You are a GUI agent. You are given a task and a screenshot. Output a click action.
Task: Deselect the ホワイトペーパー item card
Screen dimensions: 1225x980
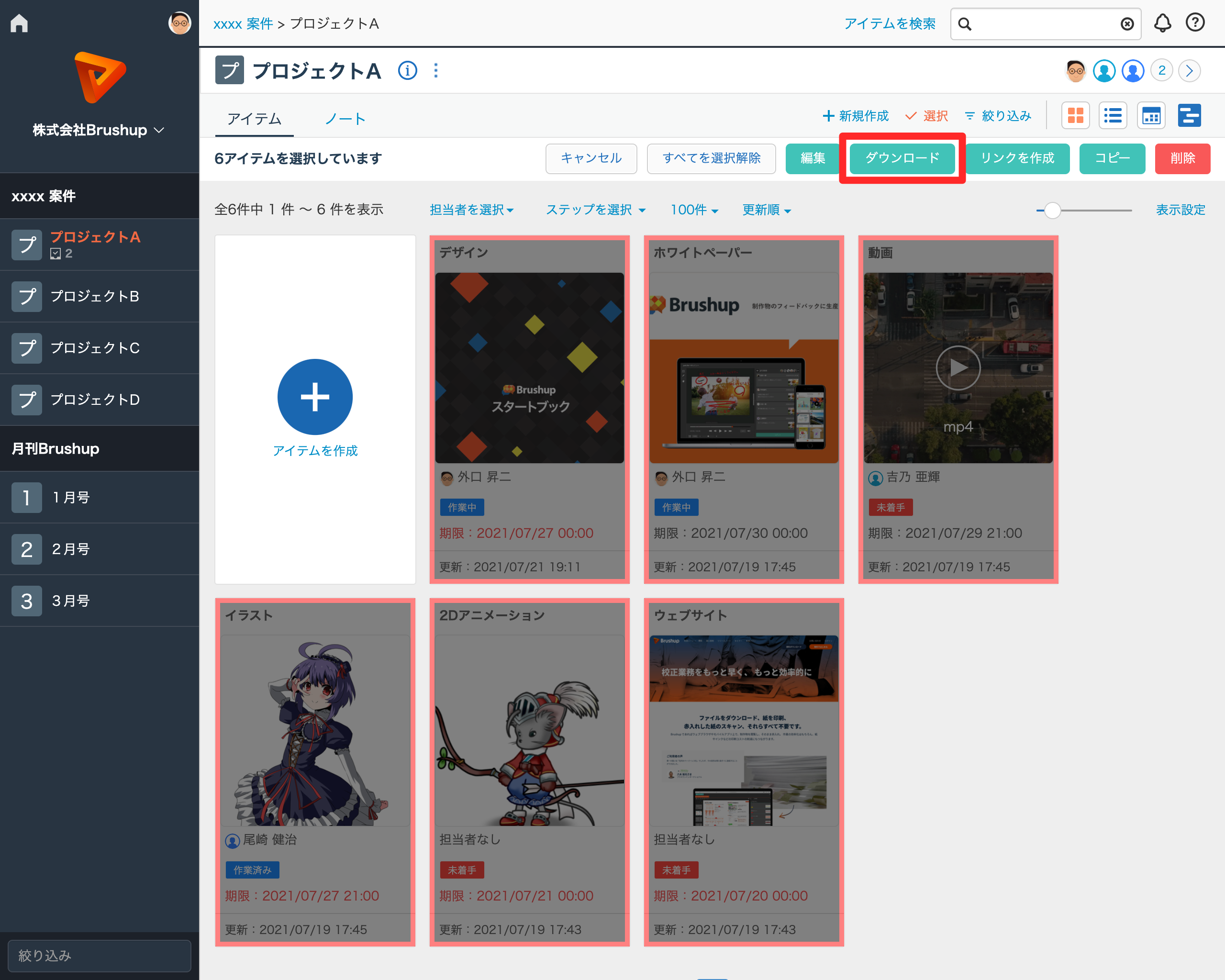coord(744,410)
